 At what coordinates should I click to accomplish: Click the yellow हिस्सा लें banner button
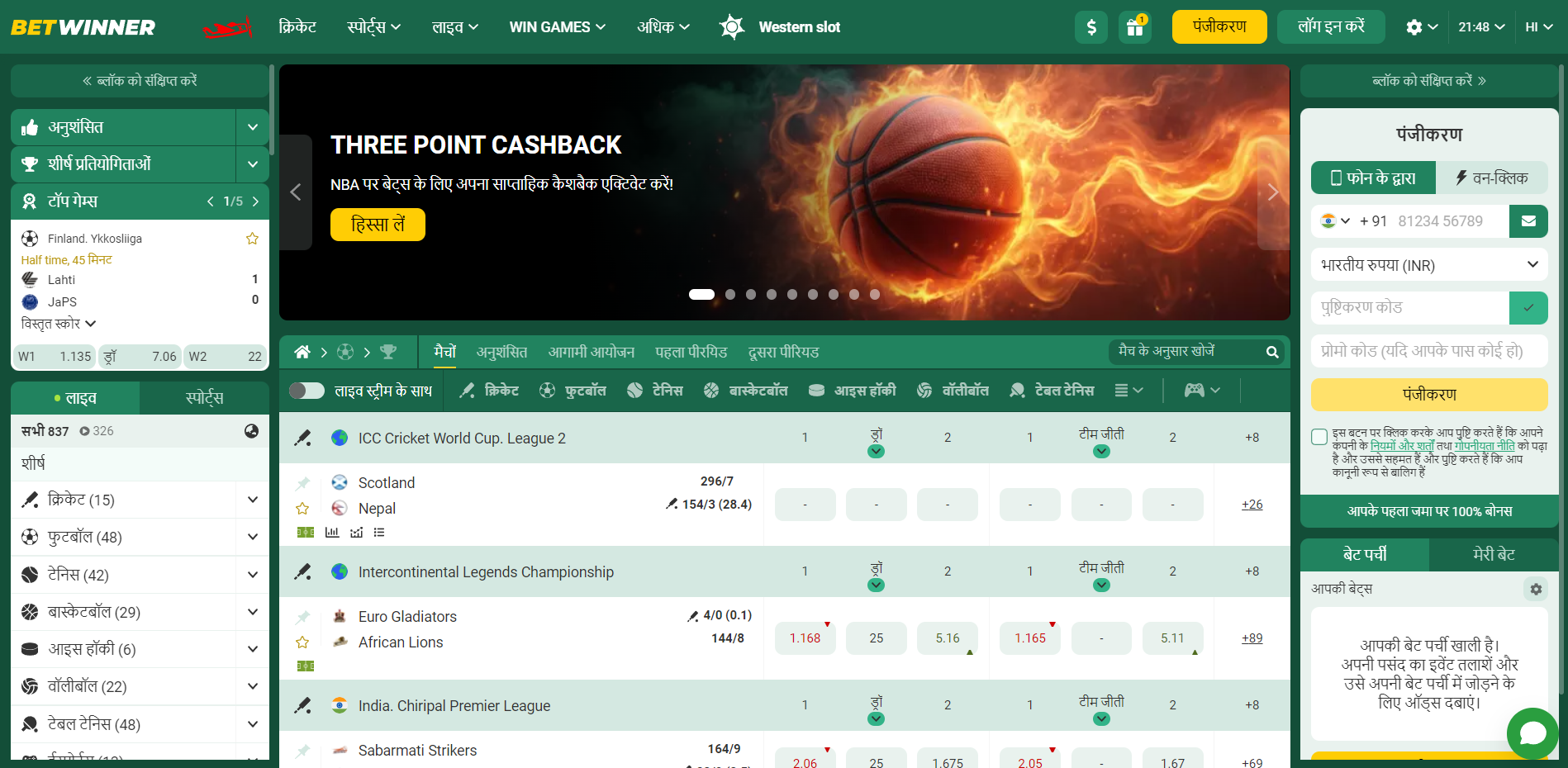(378, 225)
